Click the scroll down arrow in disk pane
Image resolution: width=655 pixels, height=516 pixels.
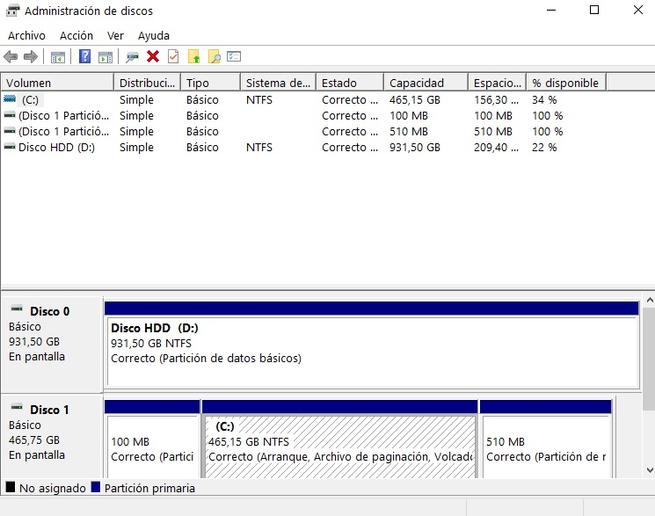pyautogui.click(x=650, y=470)
